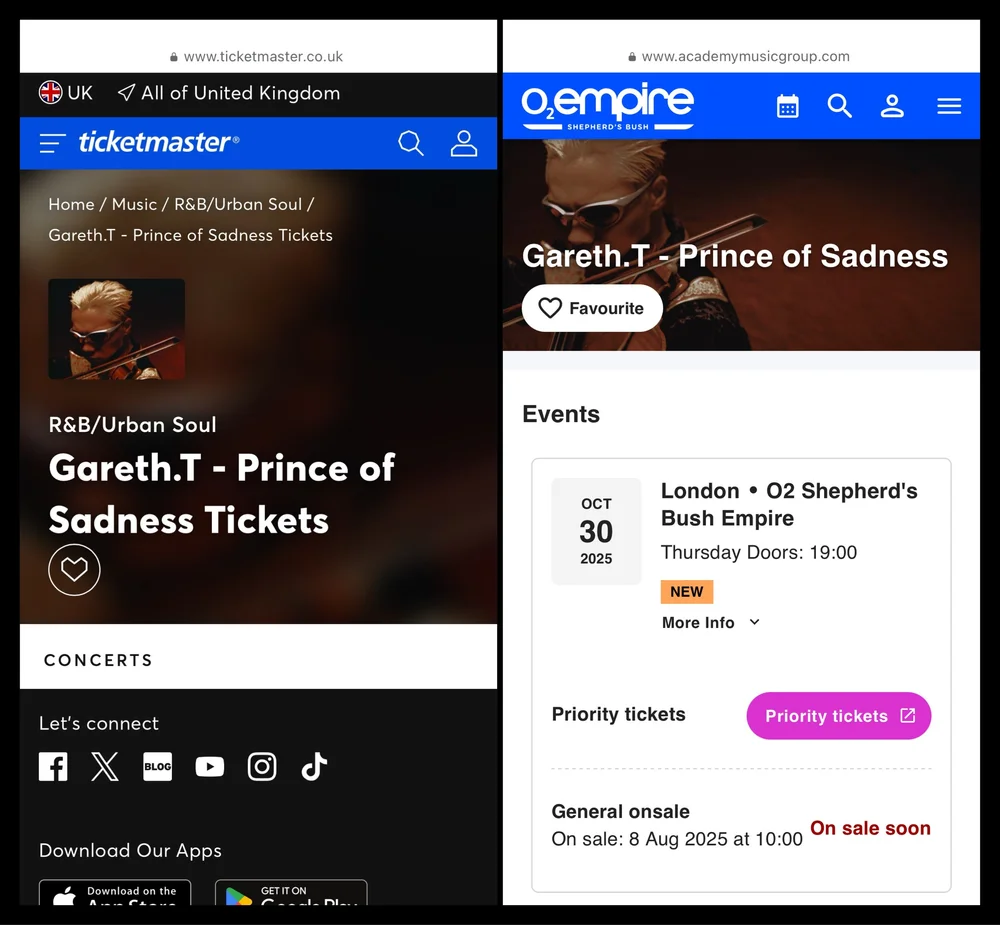Click 'On sale: 8 Aug 2025 at 10:00' text
The width and height of the screenshot is (1000, 925).
[x=677, y=839]
